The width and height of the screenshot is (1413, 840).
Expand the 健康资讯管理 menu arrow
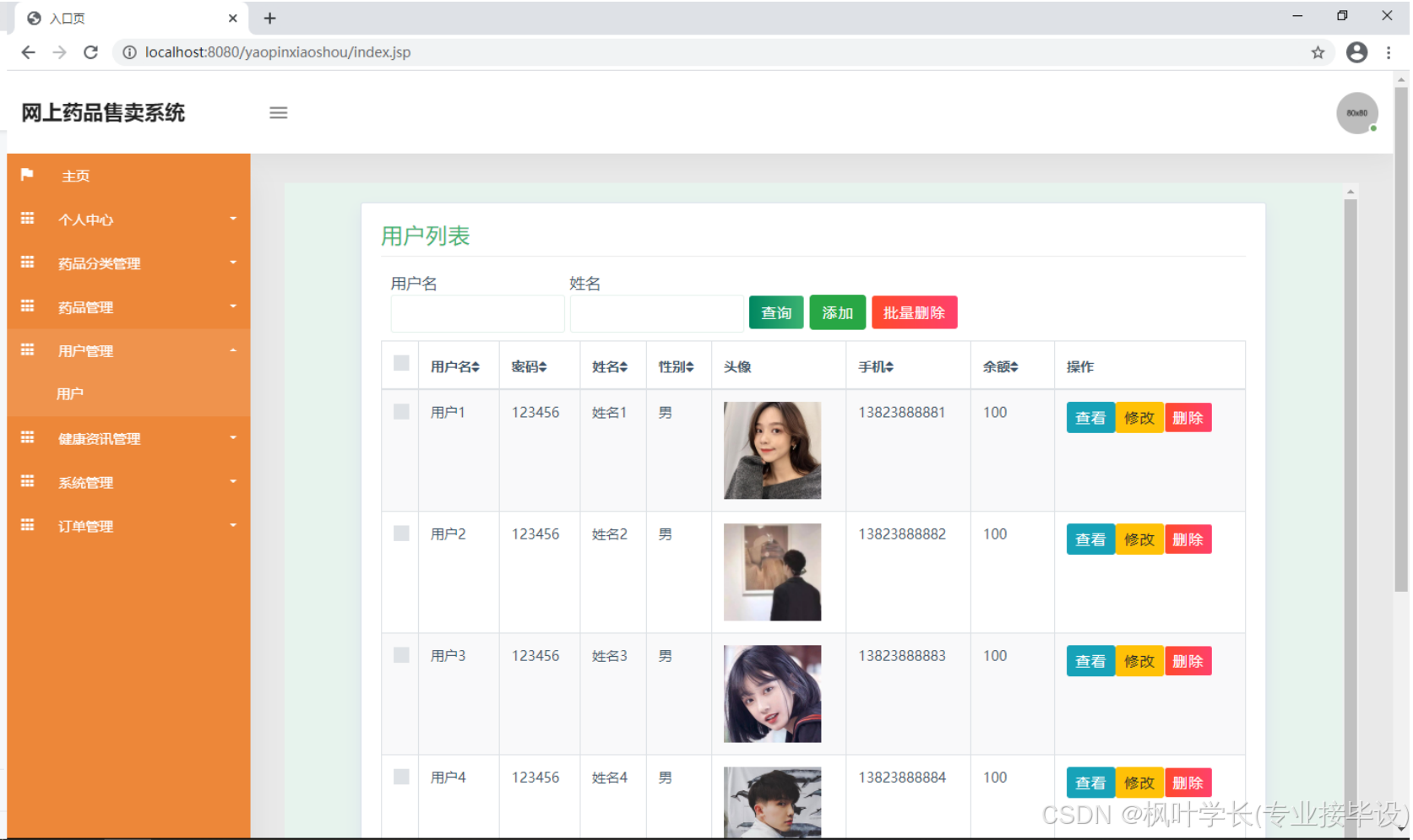pyautogui.click(x=233, y=437)
